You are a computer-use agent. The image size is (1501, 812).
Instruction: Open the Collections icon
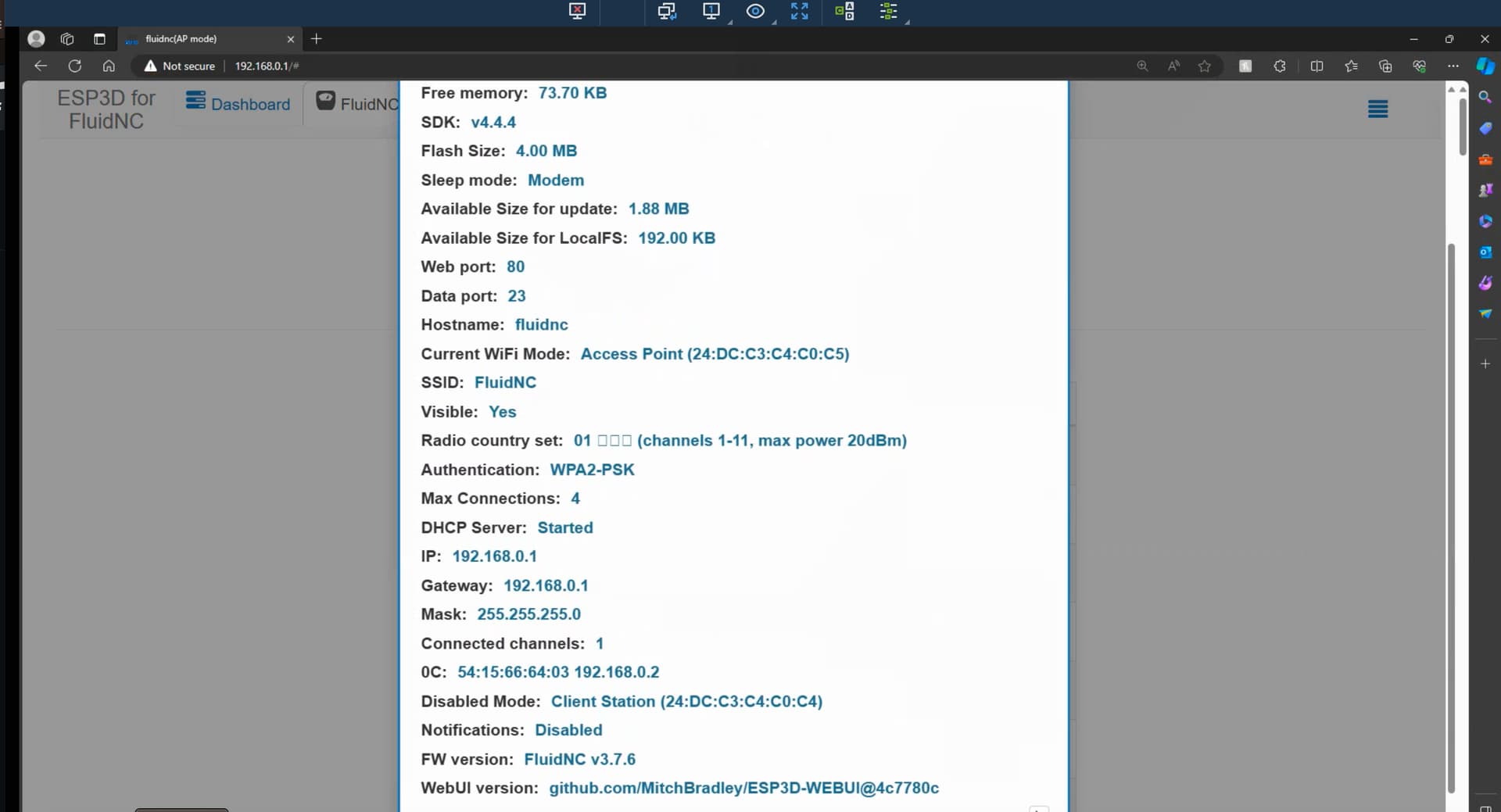pyautogui.click(x=1385, y=66)
